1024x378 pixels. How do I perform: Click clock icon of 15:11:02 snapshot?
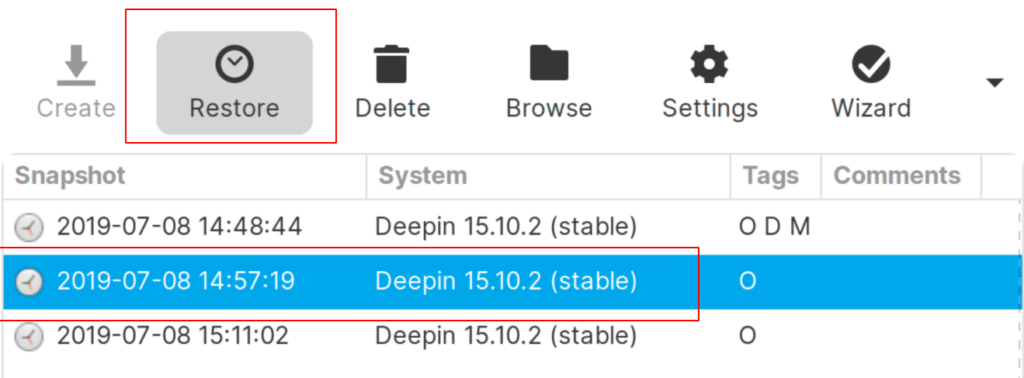[x=29, y=337]
